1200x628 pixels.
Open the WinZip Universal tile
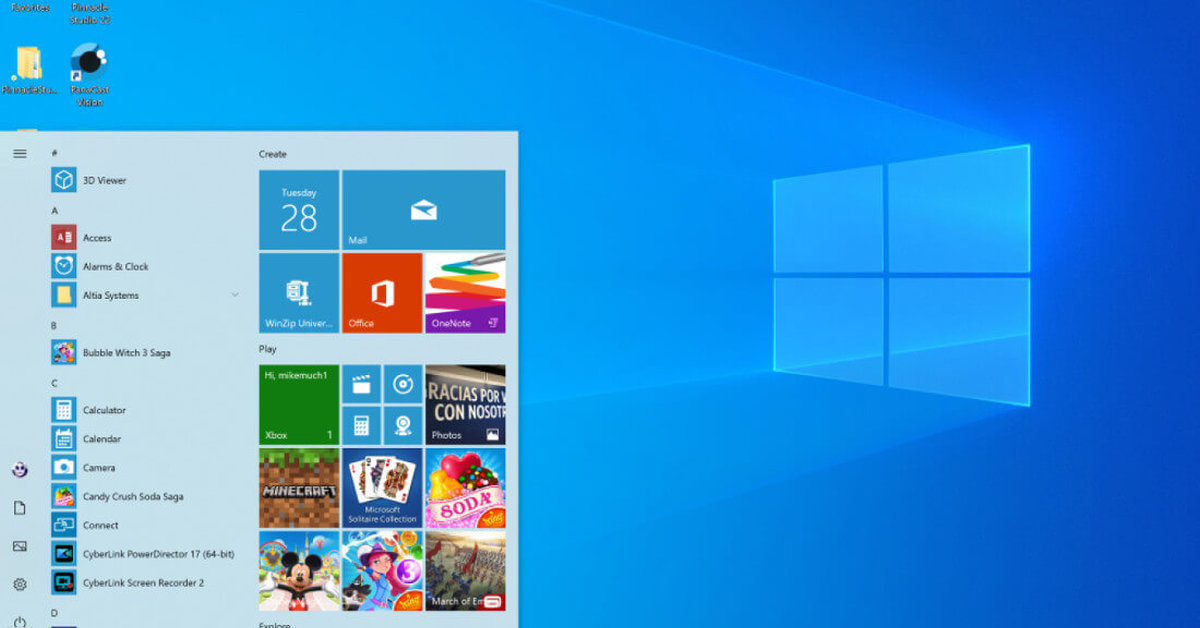coord(299,293)
